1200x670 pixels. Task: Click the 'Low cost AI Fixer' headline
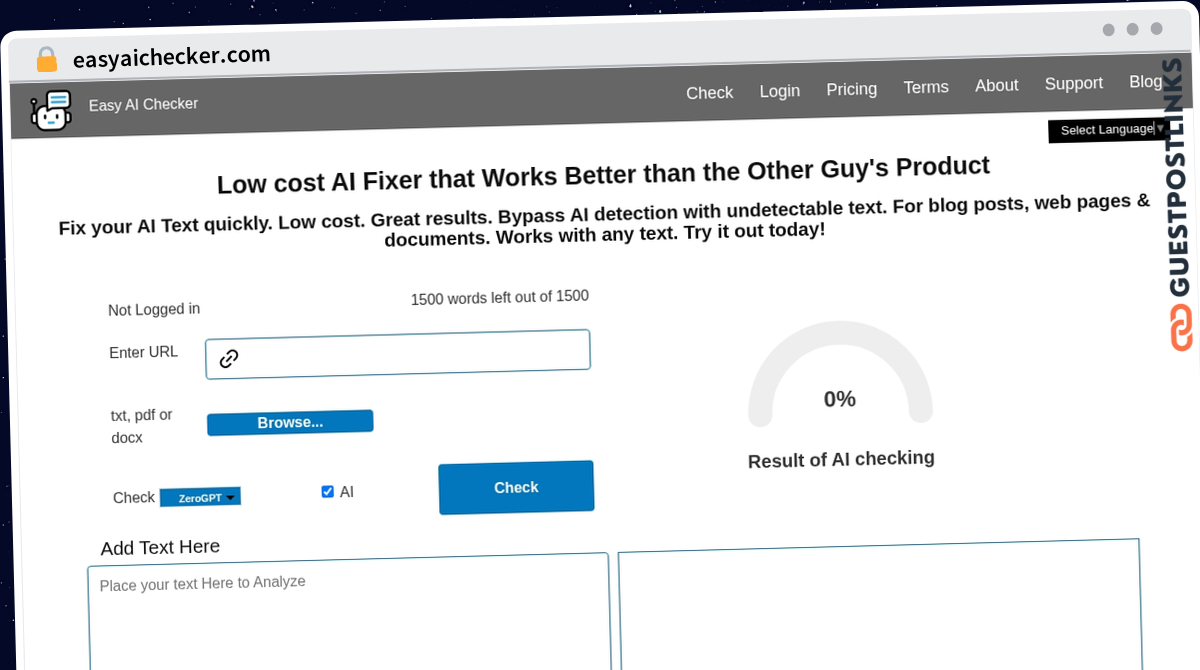[603, 174]
